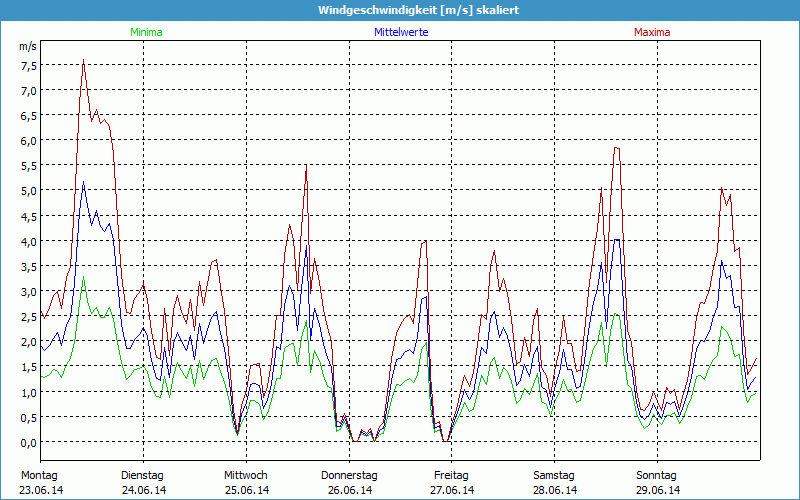Click the blue Mittelwerte peak on Monday
Image resolution: width=800 pixels, height=500 pixels.
(x=84, y=182)
